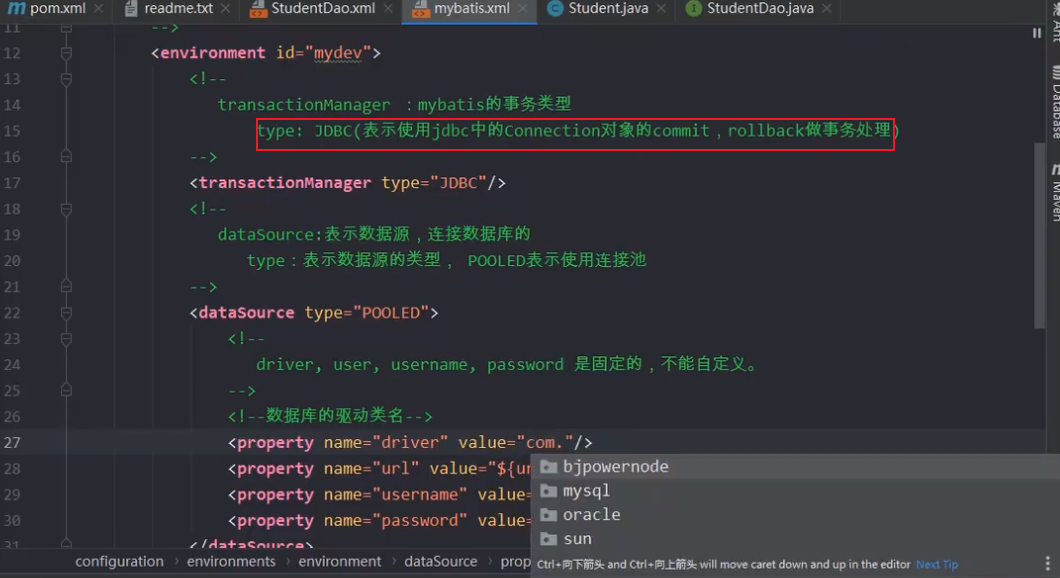This screenshot has height=578, width=1060.
Task: Switch to the StudentDao.xml tab
Action: pos(322,9)
